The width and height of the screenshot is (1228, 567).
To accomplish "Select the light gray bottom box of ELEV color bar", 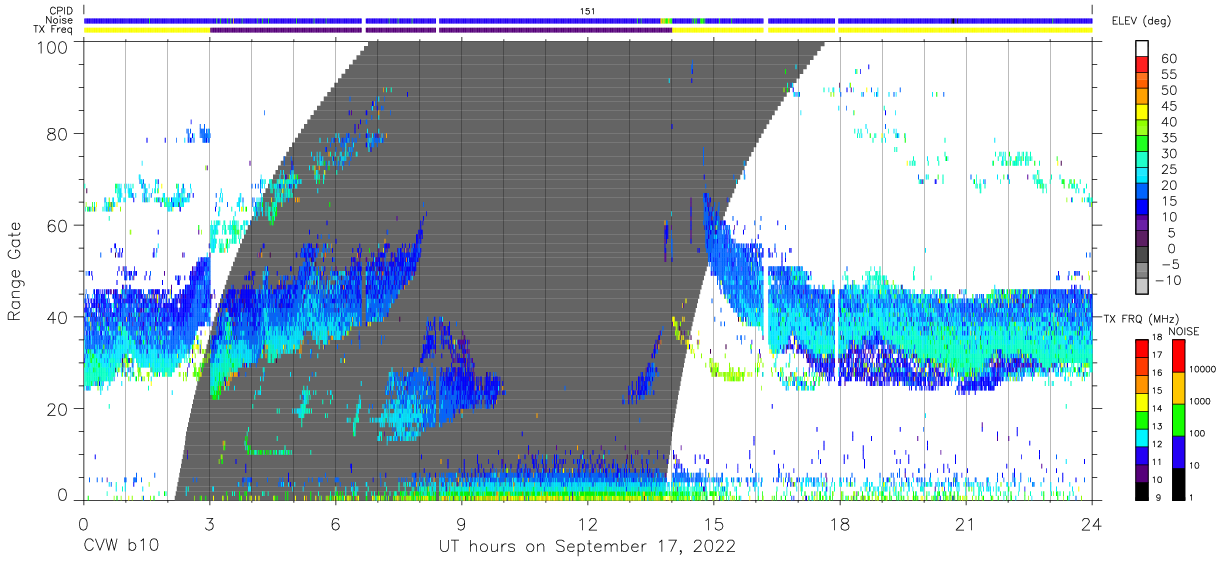I will coord(1141,287).
